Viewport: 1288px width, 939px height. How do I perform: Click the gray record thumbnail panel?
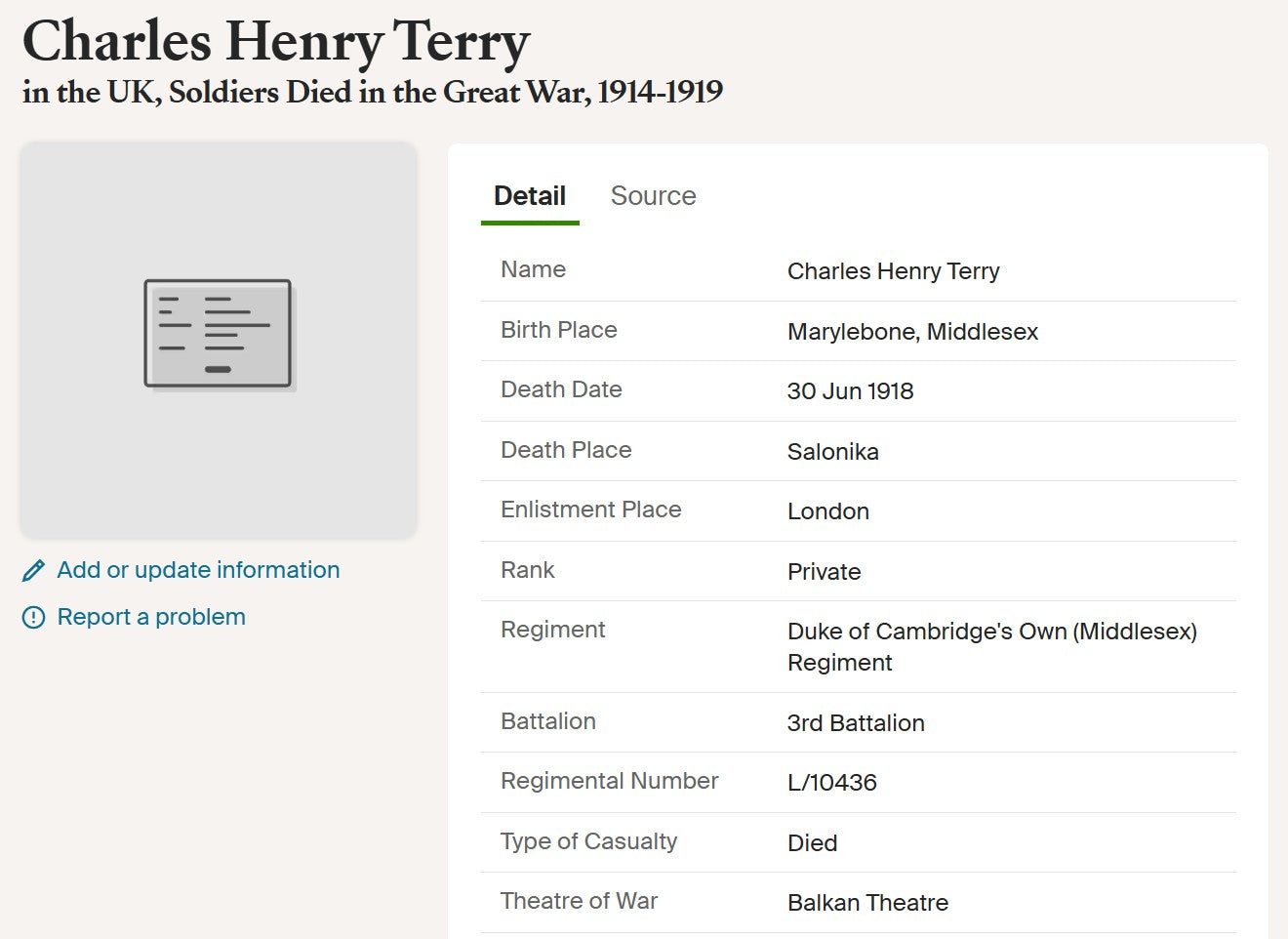pyautogui.click(x=219, y=469)
